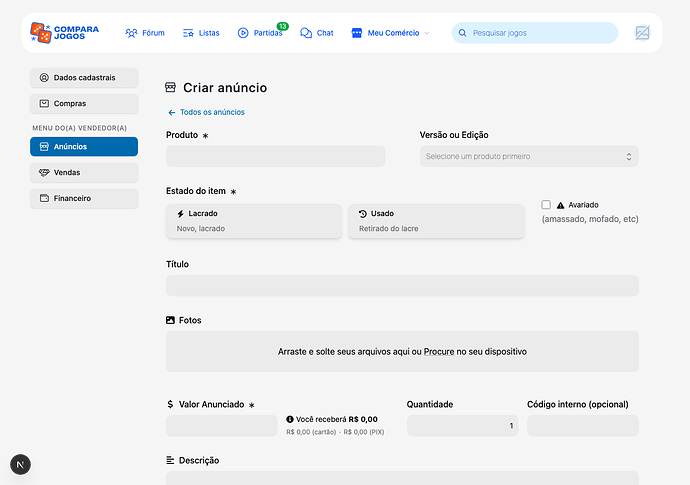Screen dimensions: 690x485
Task: Click the Next.js dev tools badge
Action: click(20, 465)
